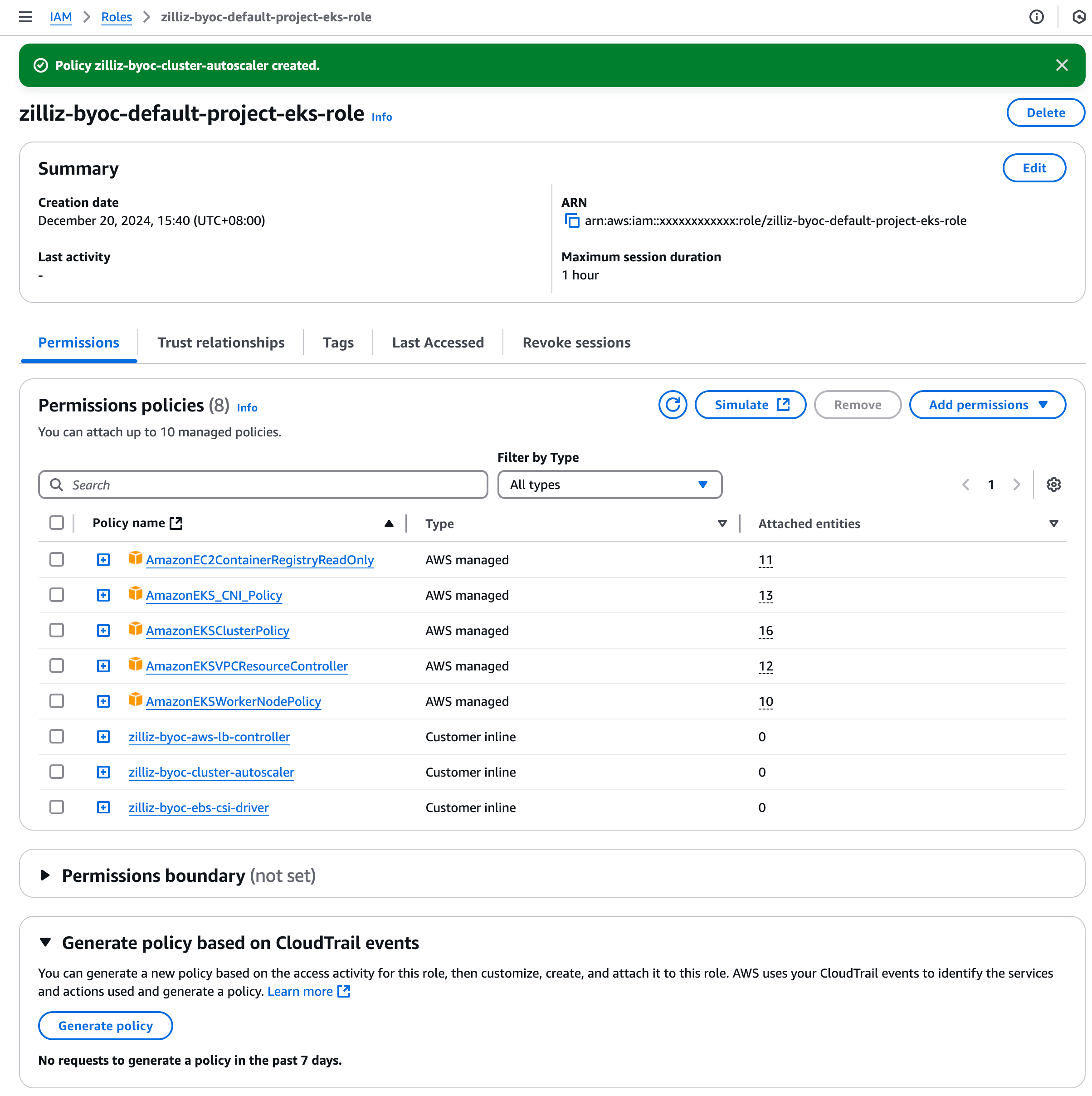Switch to the Trust relationships tab
The height and width of the screenshot is (1096, 1092).
coord(220,342)
